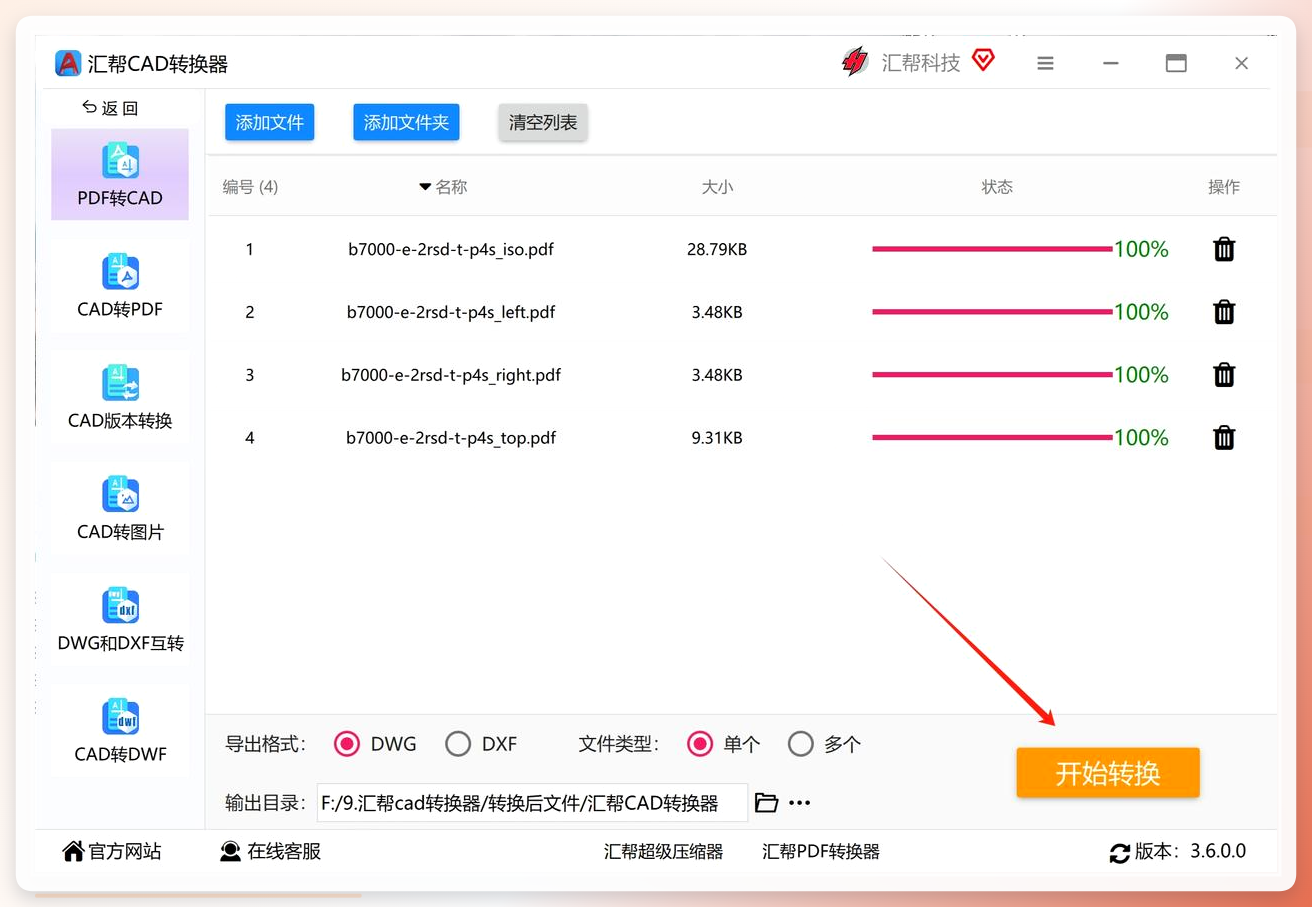
Task: Click the version refresh icon
Action: (1120, 853)
